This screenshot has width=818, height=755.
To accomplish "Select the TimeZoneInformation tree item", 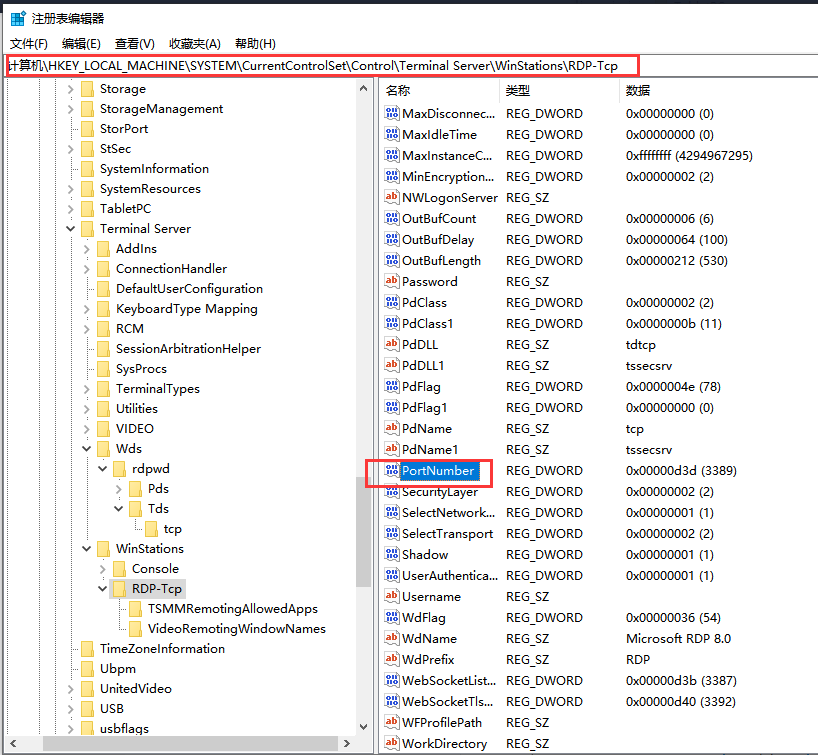I will tap(162, 649).
